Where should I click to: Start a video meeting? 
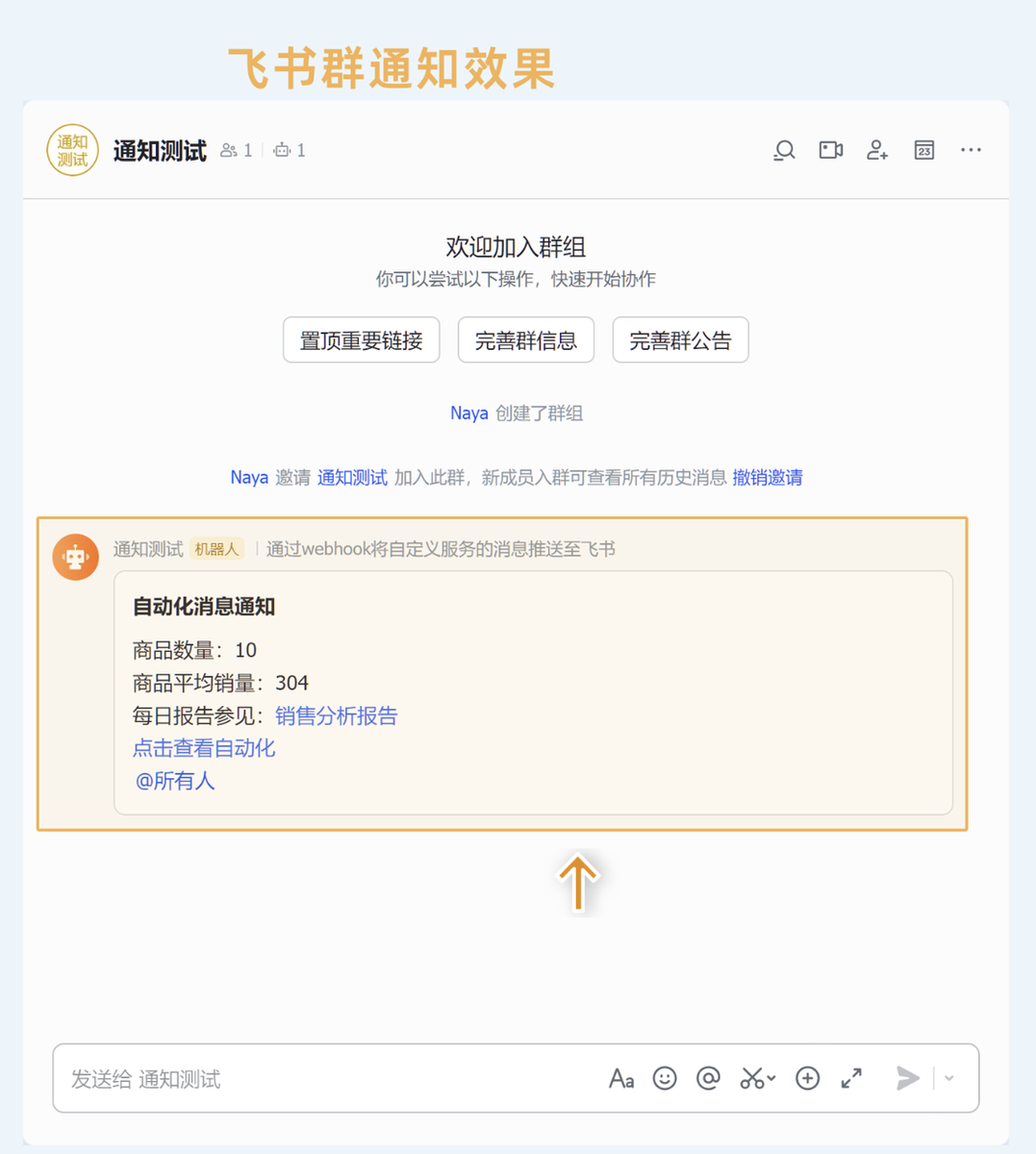pos(830,150)
